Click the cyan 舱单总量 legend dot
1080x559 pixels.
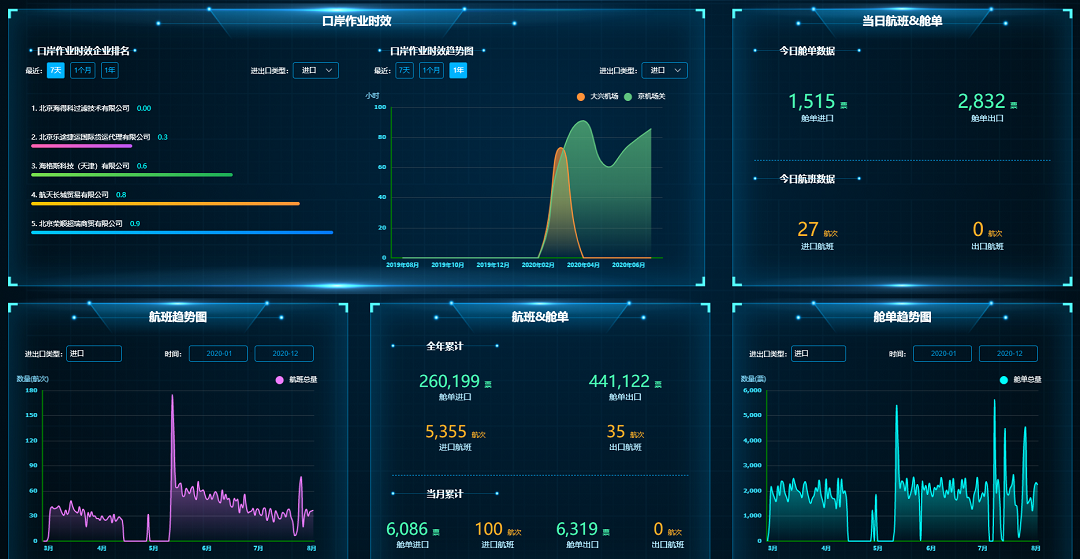[x=1003, y=380]
